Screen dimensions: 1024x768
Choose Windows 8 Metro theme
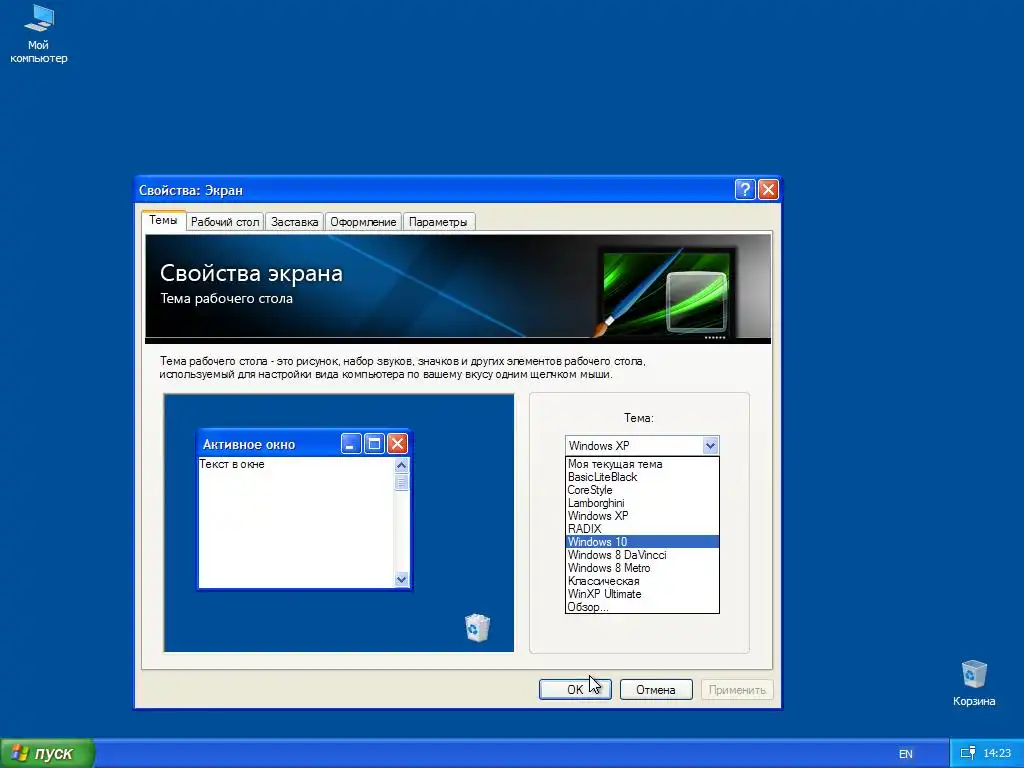[x=642, y=568]
